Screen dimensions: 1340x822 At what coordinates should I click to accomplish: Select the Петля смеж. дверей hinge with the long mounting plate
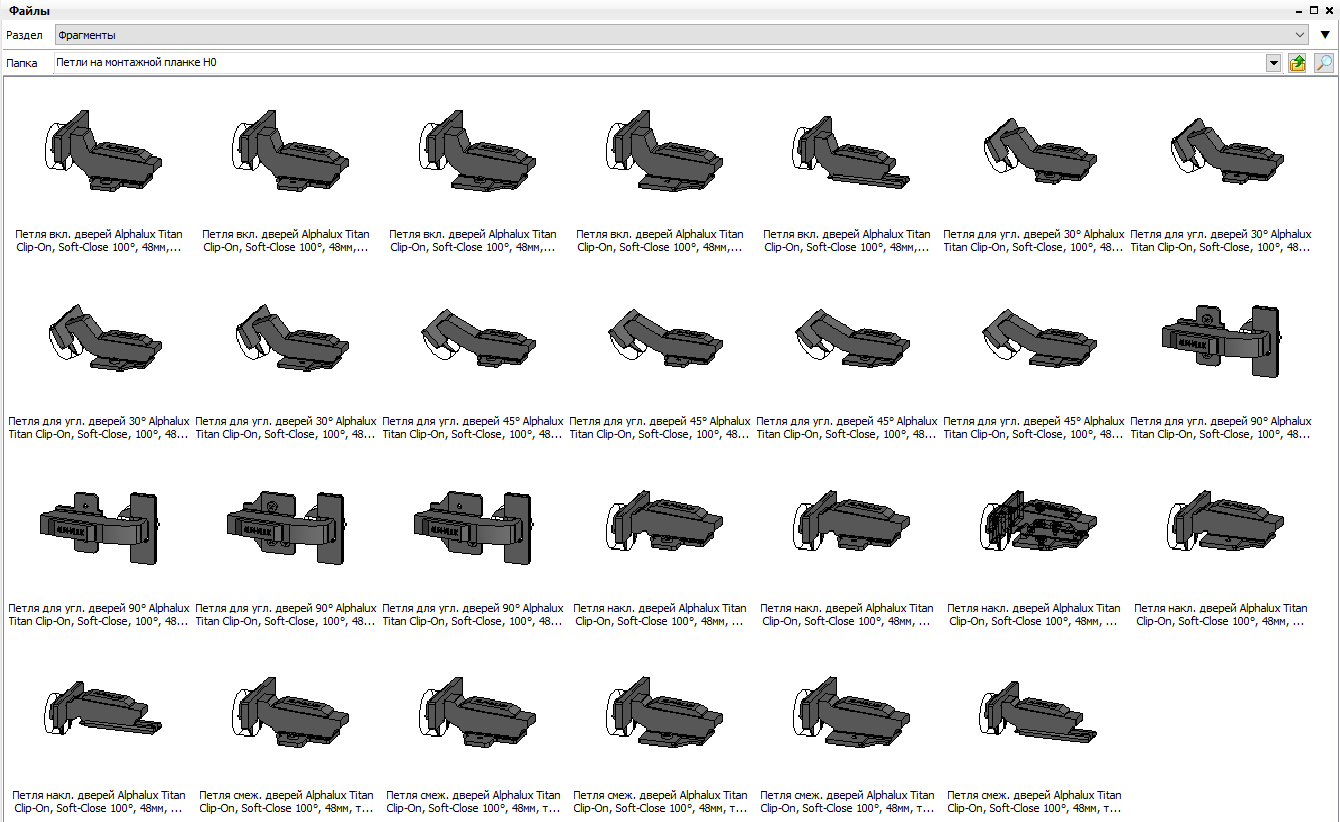pos(1034,745)
